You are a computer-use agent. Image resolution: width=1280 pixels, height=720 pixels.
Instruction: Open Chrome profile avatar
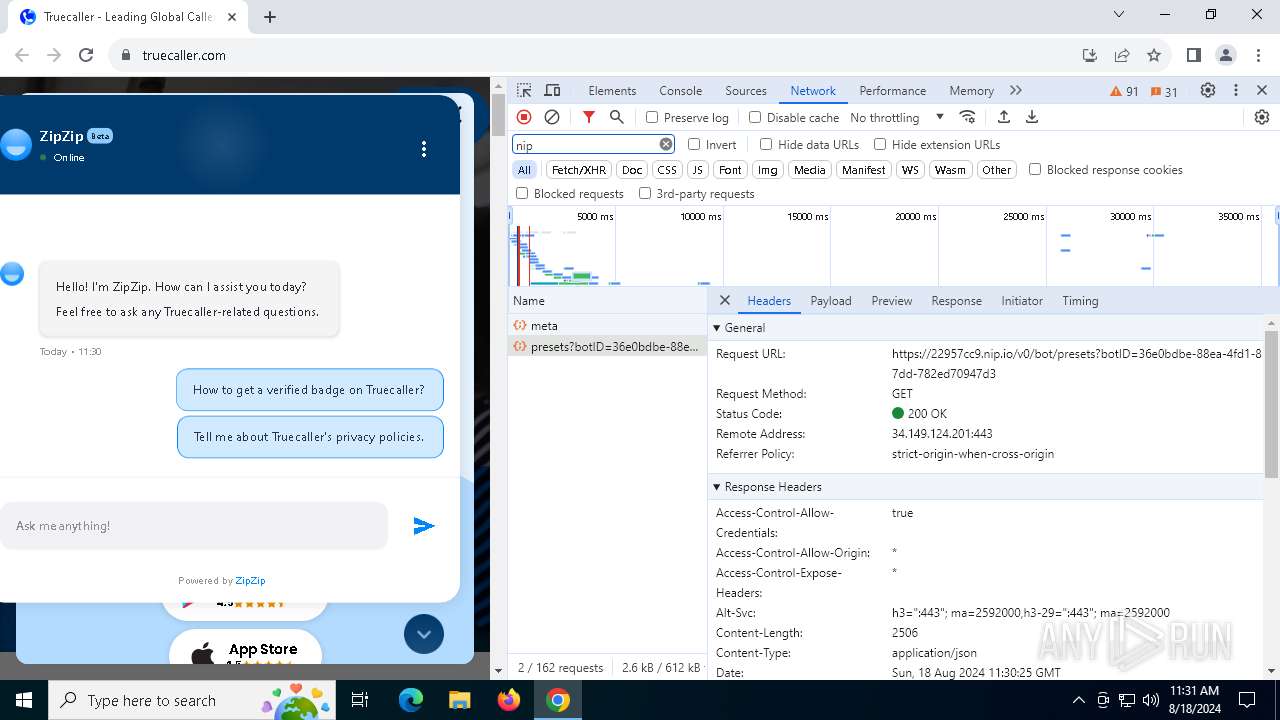tap(1226, 55)
